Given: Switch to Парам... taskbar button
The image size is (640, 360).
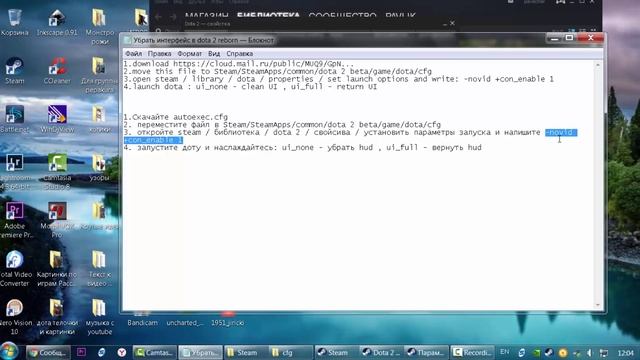Looking at the screenshot, I should point(427,352).
